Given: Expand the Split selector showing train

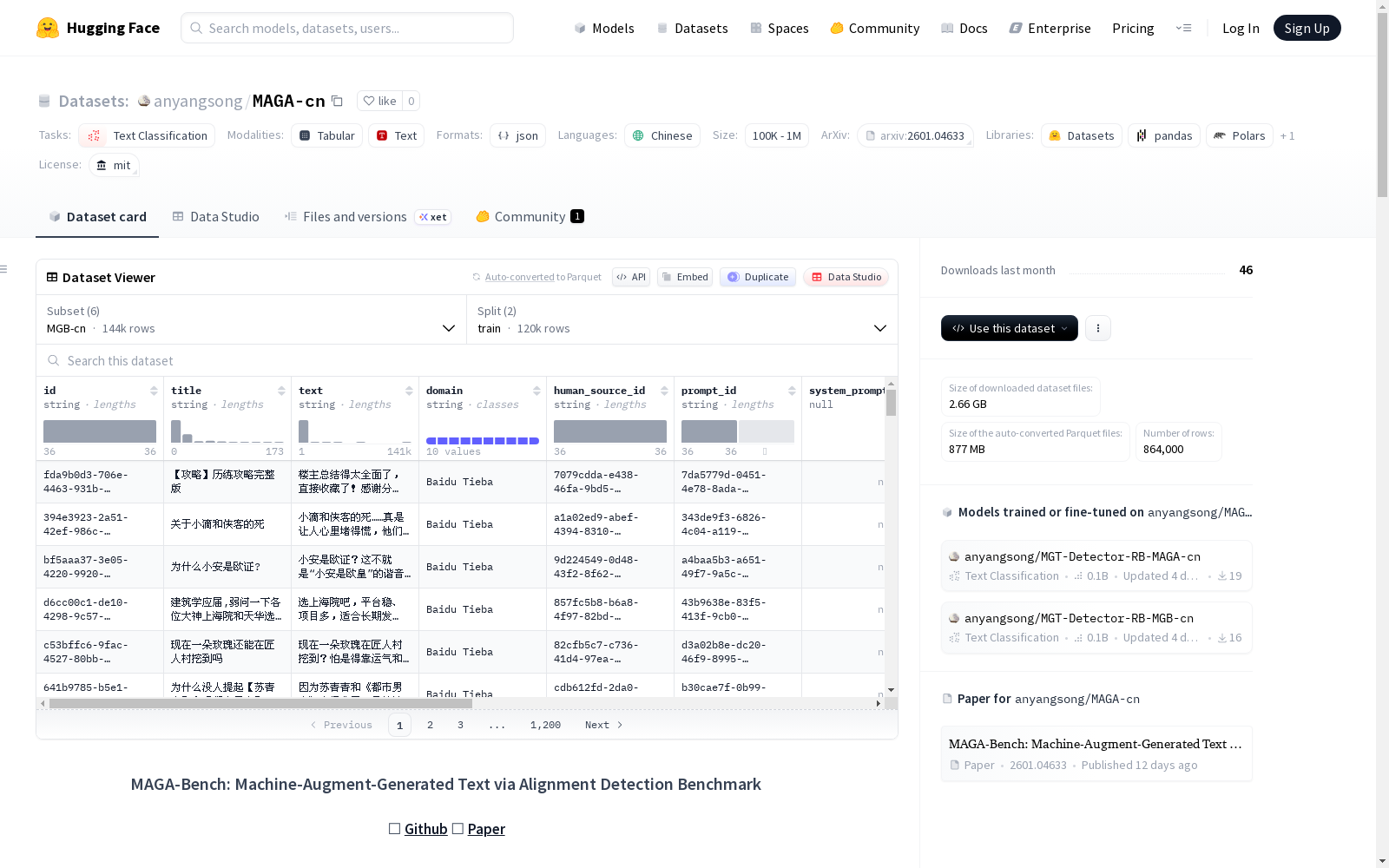Looking at the screenshot, I should 682,319.
